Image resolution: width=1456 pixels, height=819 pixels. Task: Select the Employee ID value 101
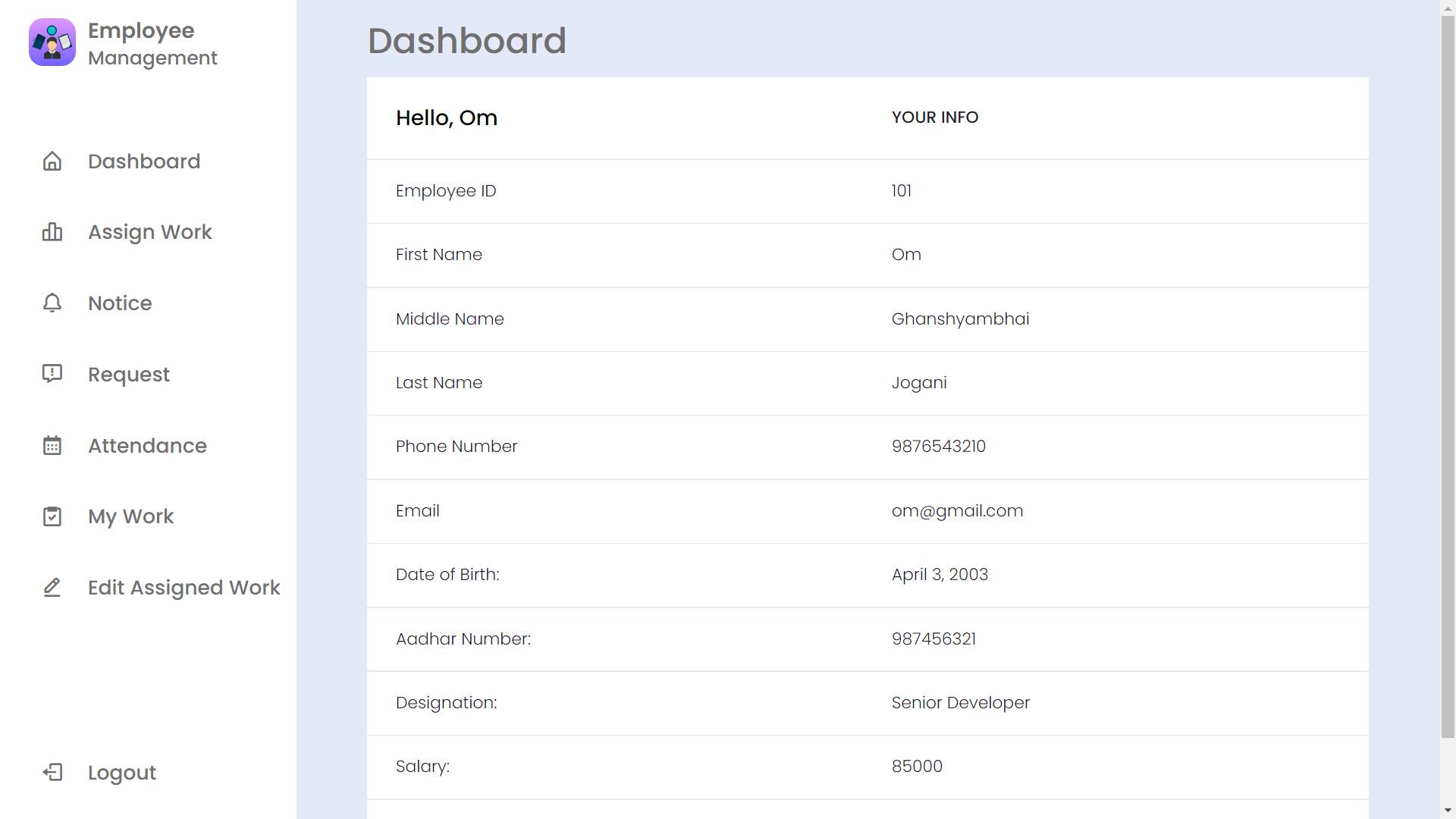click(x=902, y=190)
